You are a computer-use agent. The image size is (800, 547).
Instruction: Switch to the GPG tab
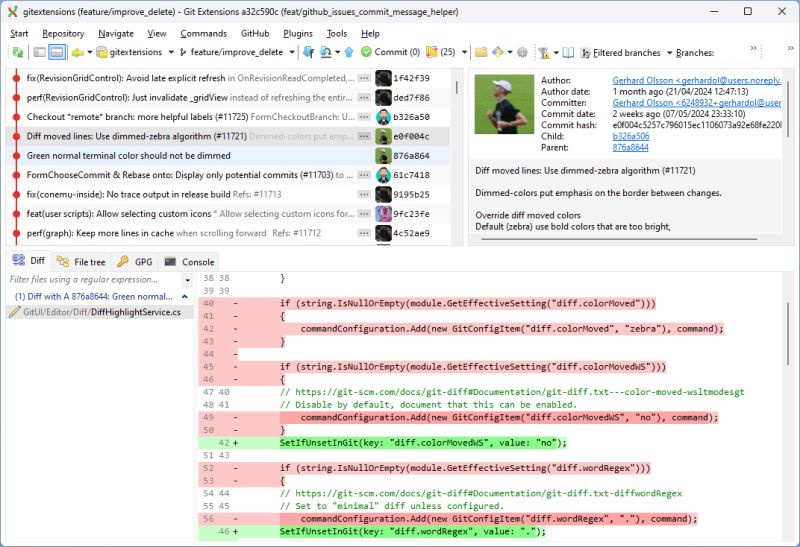pyautogui.click(x=135, y=262)
